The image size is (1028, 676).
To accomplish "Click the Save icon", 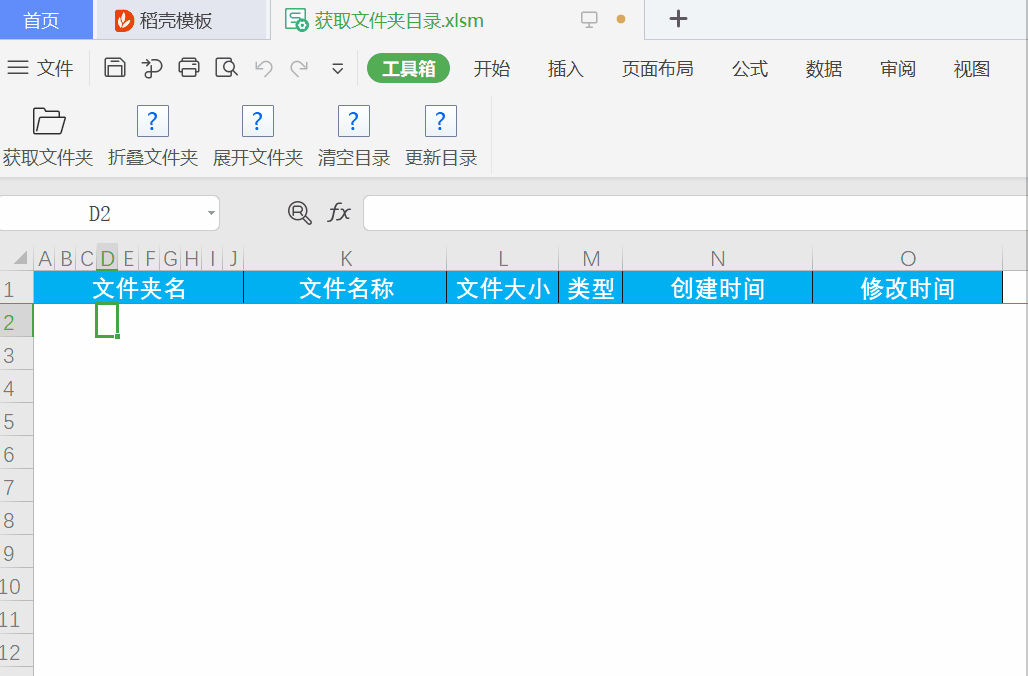I will point(114,69).
